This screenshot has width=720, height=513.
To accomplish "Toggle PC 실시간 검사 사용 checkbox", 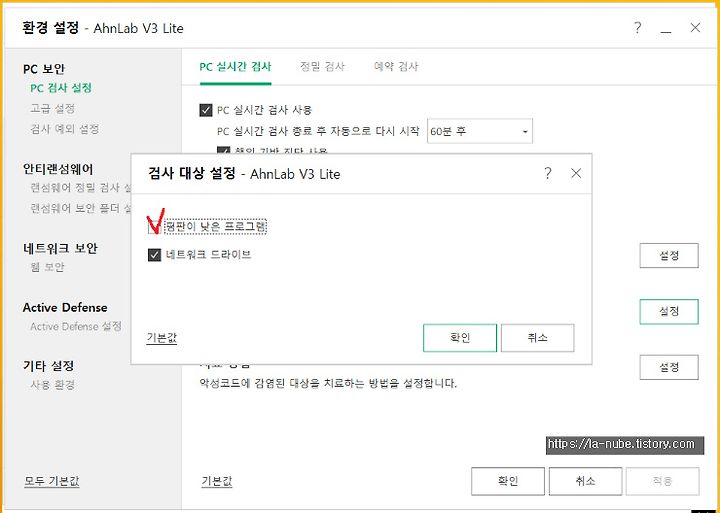I will click(206, 110).
